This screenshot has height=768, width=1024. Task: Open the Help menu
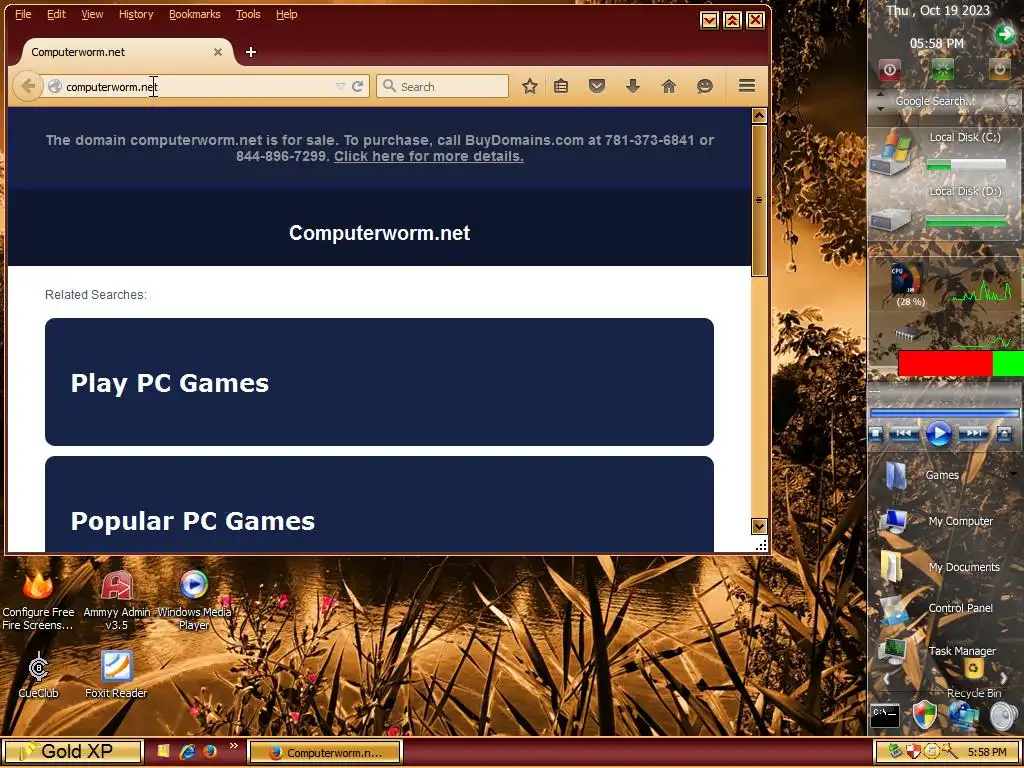[x=287, y=14]
